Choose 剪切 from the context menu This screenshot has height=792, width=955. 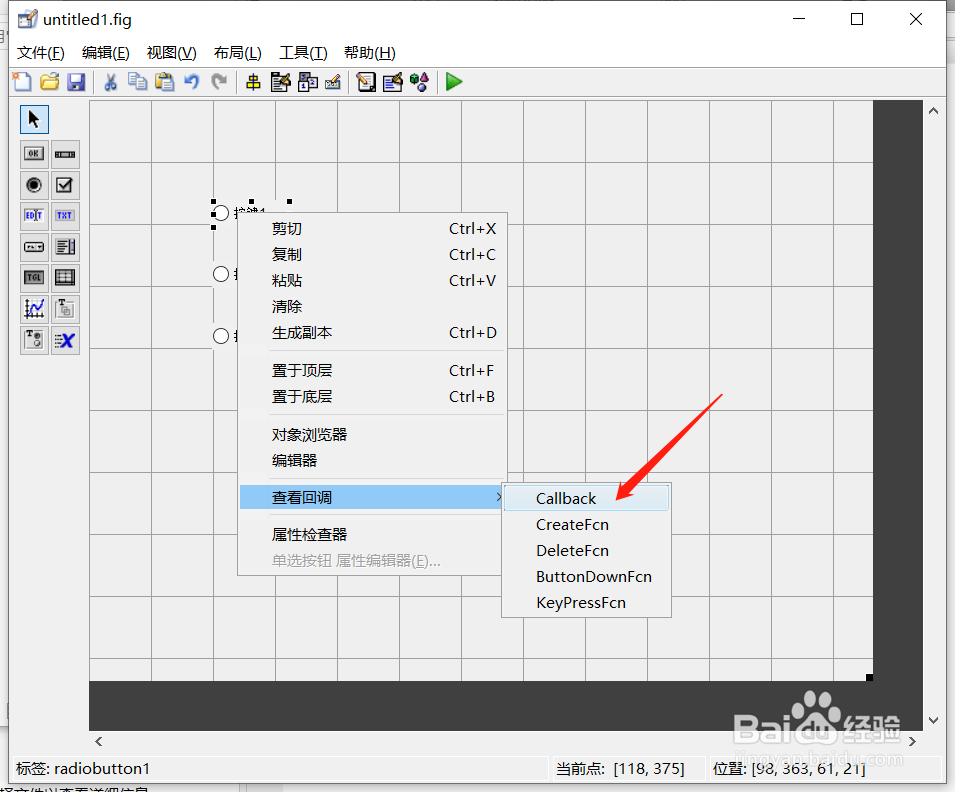[373, 228]
